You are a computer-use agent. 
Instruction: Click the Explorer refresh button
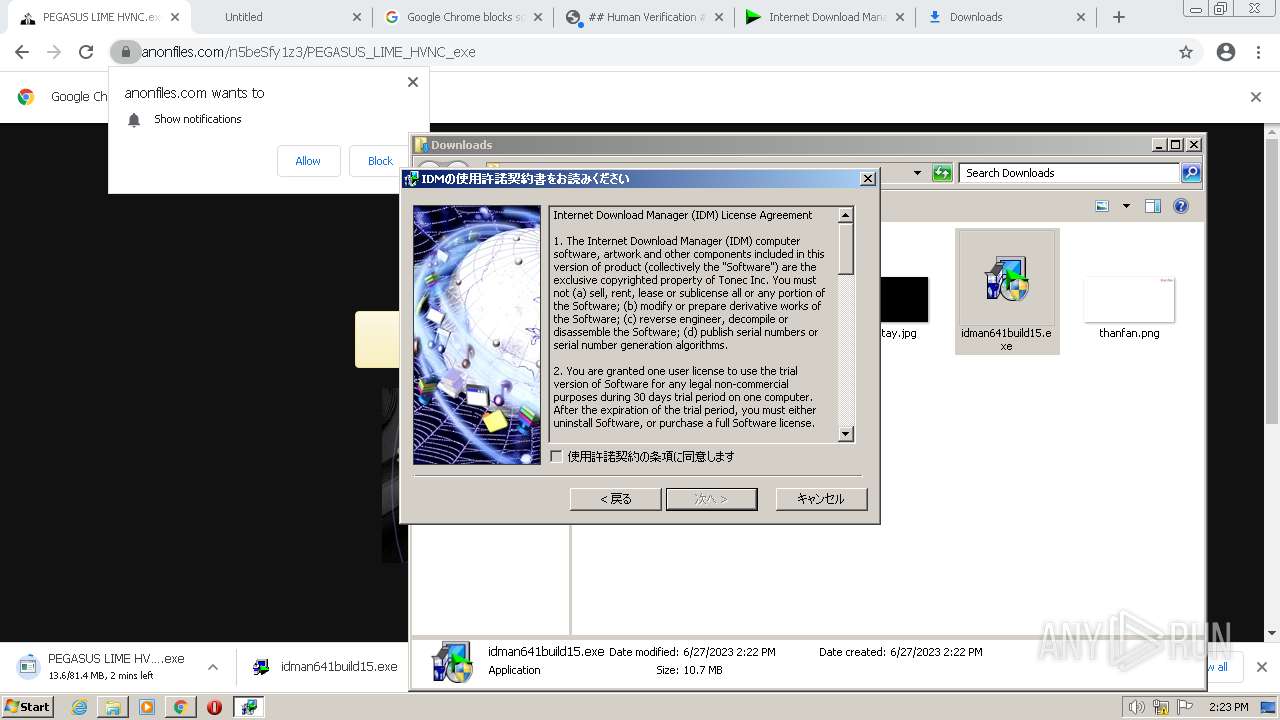(x=942, y=173)
